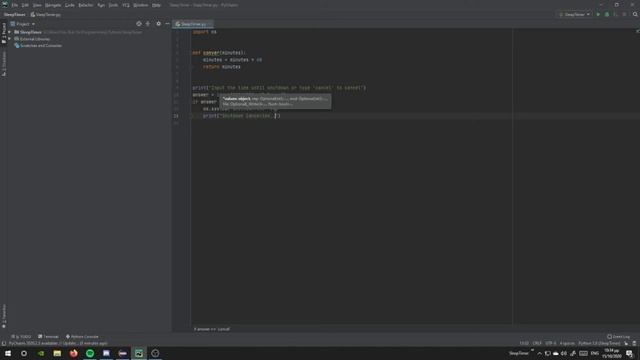Screen dimensions: 640x360
Task: Change the CRLF line separator setting
Action: 537,344
